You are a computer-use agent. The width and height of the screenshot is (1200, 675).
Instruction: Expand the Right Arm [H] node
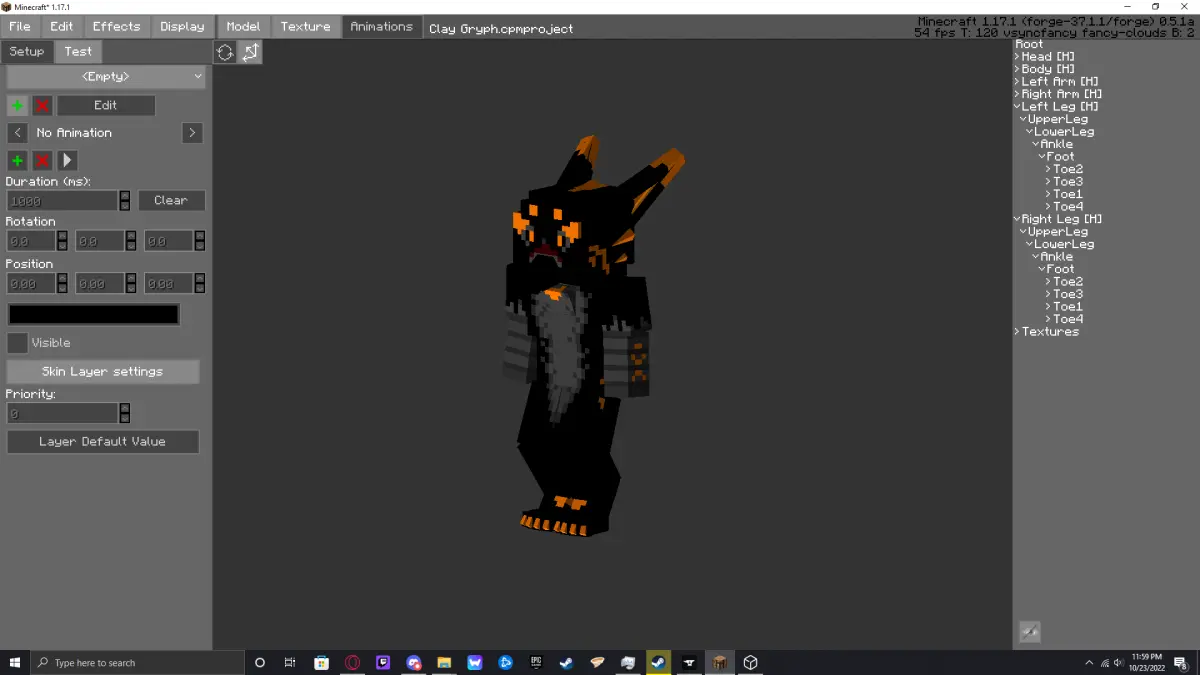pos(1017,94)
